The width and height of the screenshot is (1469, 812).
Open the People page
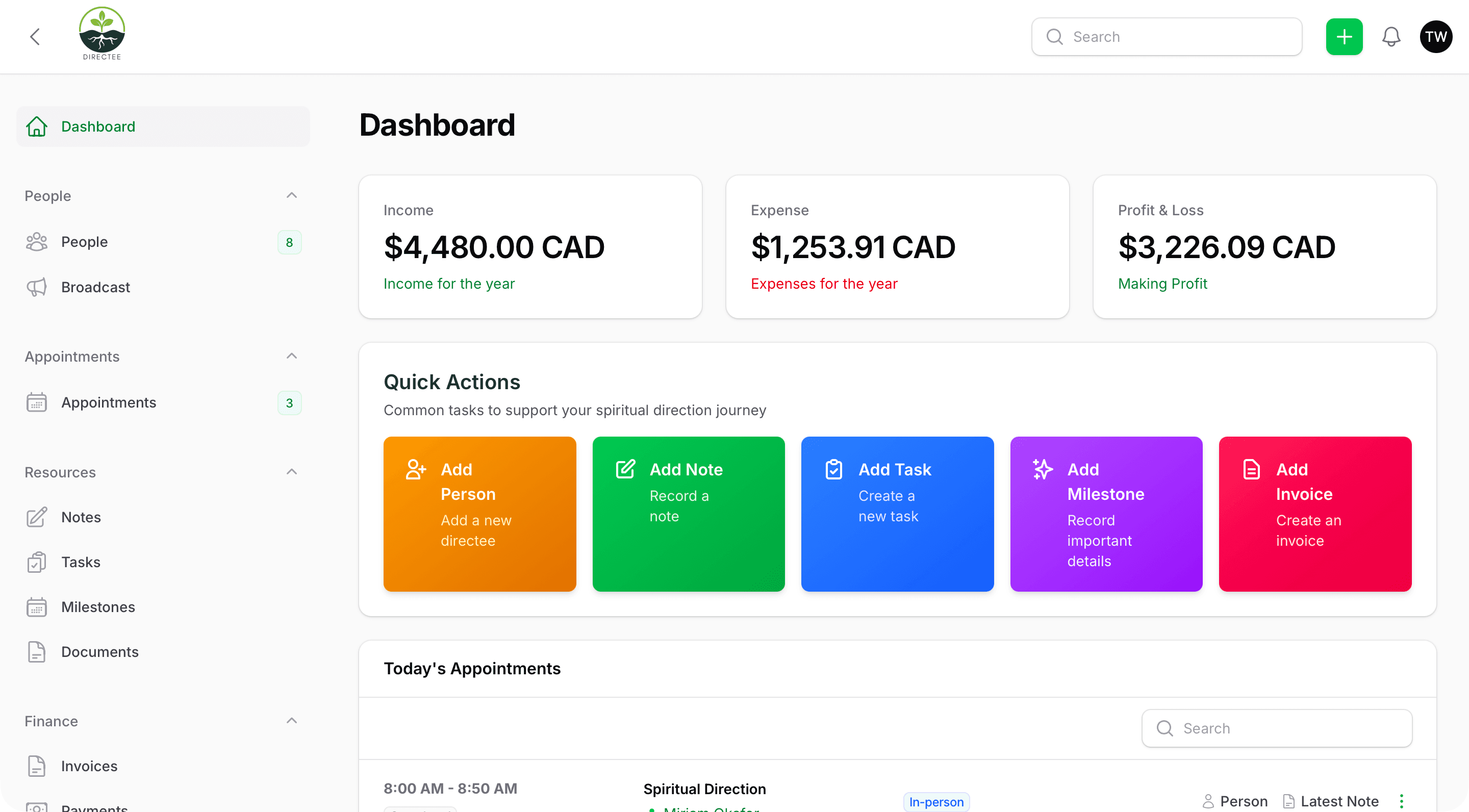pyautogui.click(x=163, y=242)
